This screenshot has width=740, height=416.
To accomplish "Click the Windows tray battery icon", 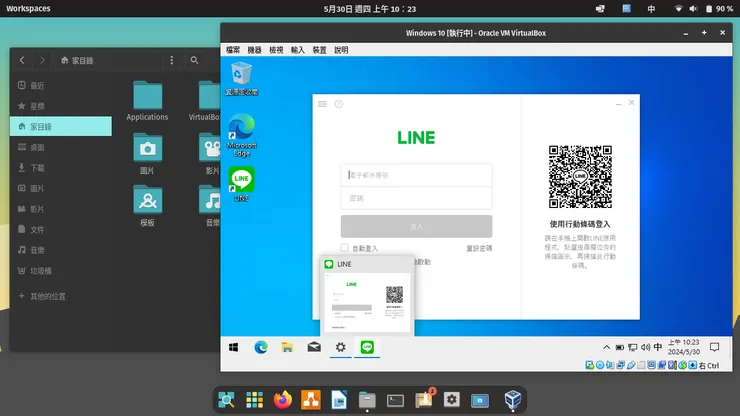I will [x=620, y=348].
